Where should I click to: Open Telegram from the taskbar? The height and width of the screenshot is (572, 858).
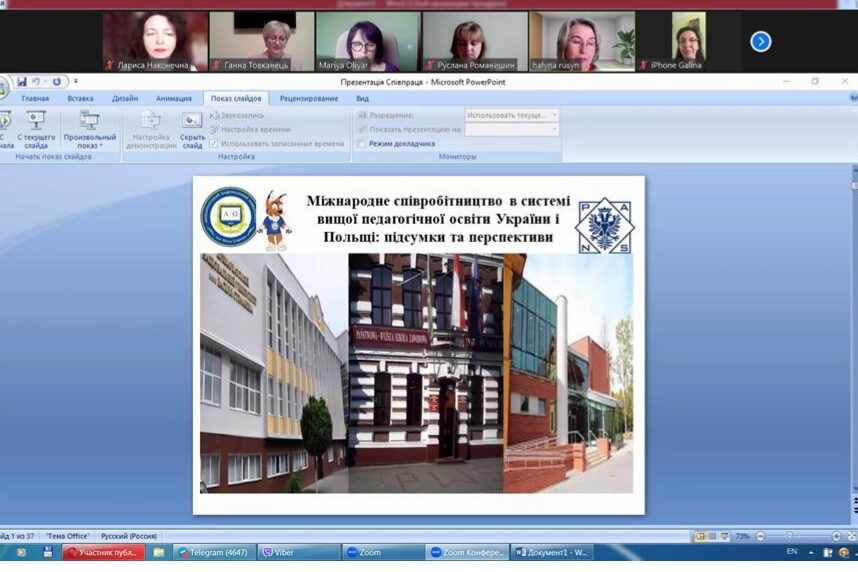(x=214, y=552)
